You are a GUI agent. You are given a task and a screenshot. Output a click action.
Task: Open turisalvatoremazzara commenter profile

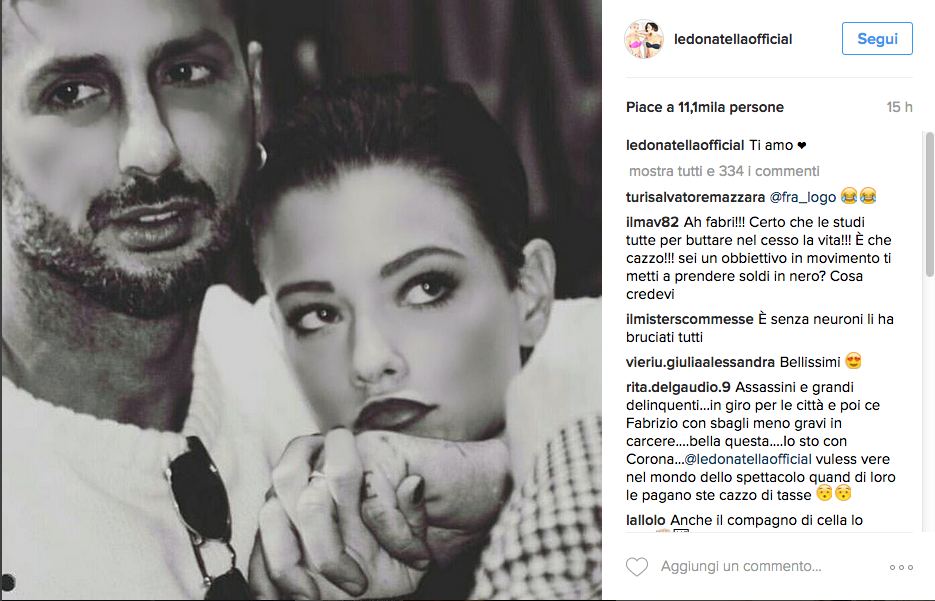pyautogui.click(x=695, y=197)
